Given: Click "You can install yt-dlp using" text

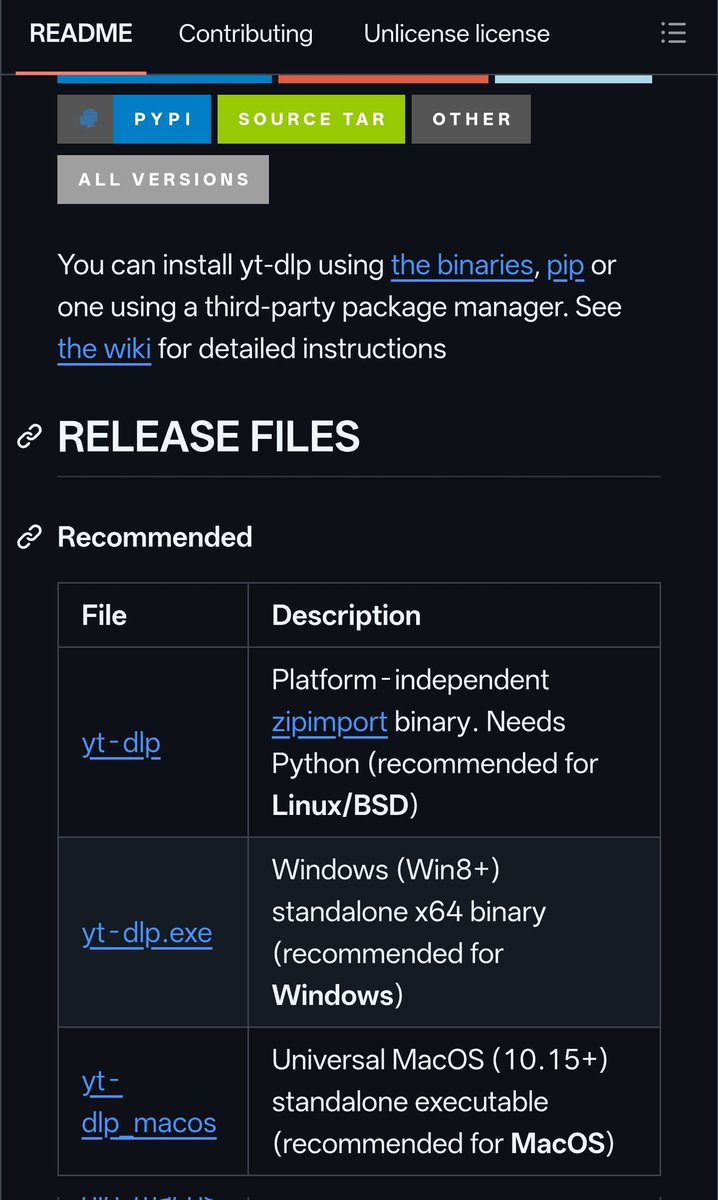Looking at the screenshot, I should point(221,265).
